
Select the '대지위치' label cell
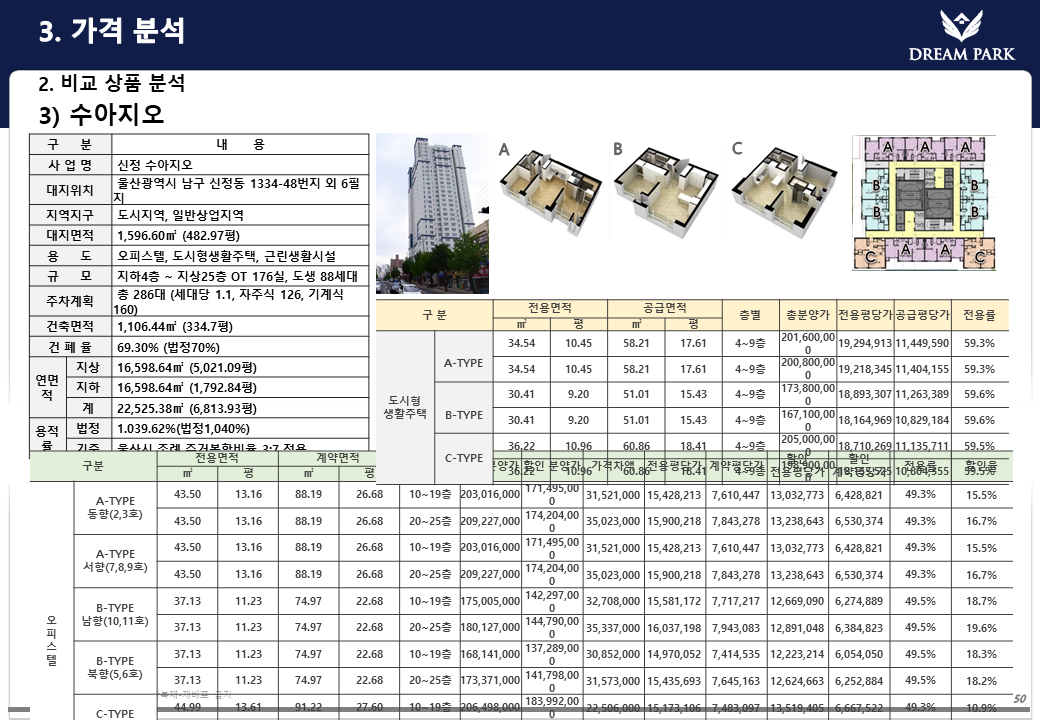(x=70, y=190)
